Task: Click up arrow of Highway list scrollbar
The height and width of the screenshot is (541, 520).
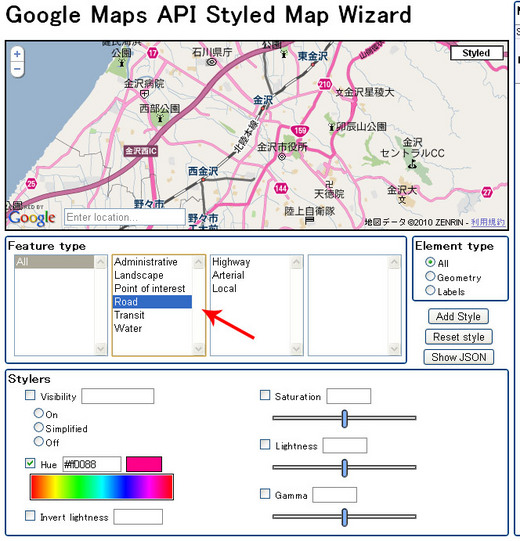Action: (x=296, y=262)
